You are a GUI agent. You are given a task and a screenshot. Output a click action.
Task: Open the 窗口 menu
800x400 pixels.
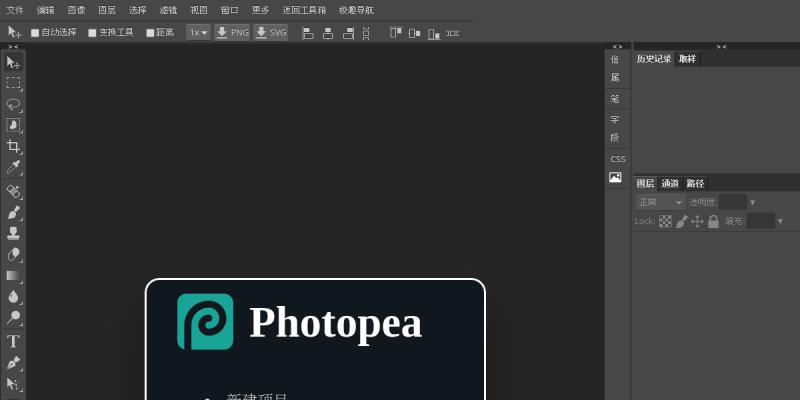229,10
